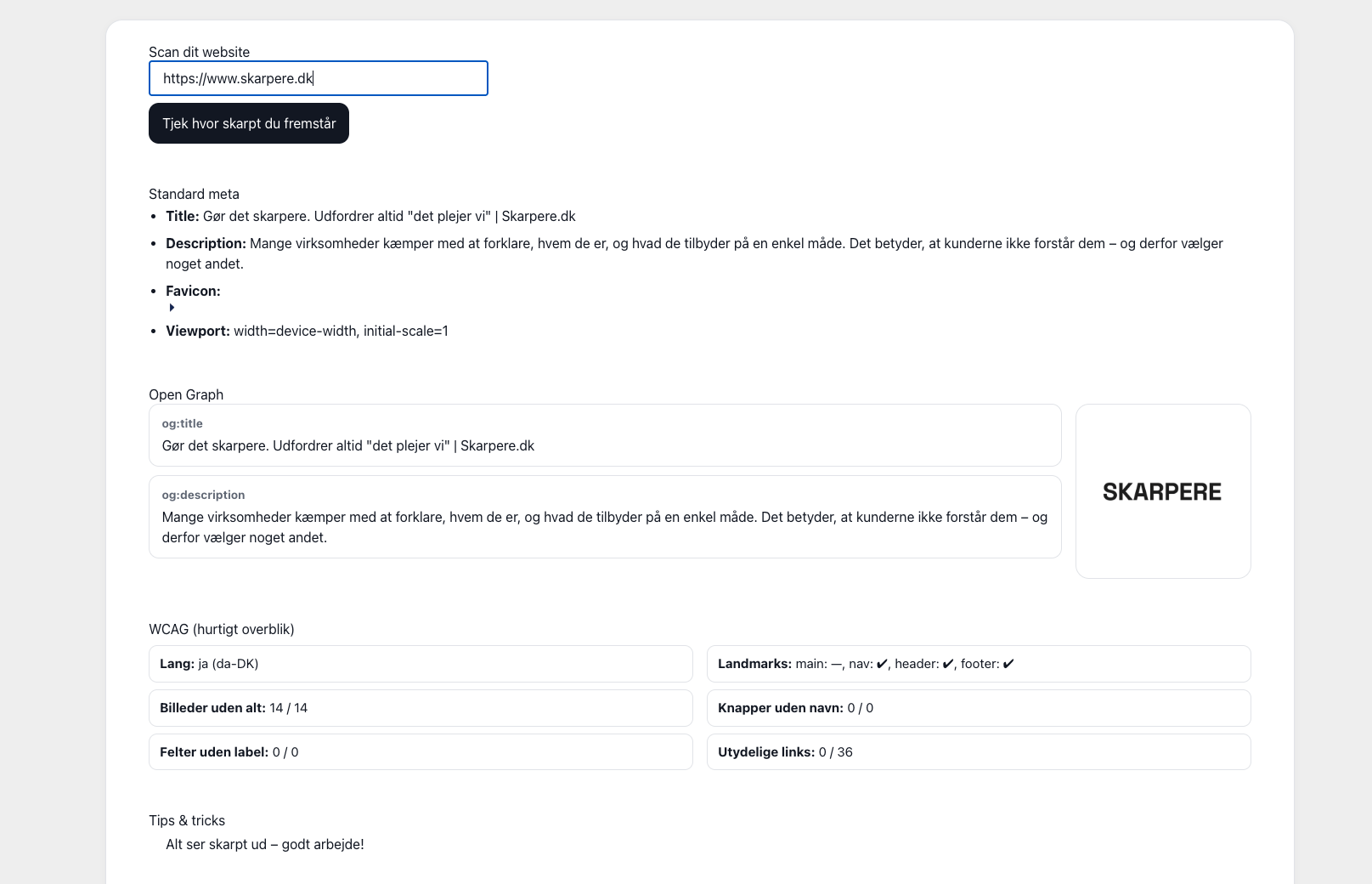Viewport: 1372px width, 884px height.
Task: Click the nav landmark checkmark icon
Action: (x=881, y=664)
